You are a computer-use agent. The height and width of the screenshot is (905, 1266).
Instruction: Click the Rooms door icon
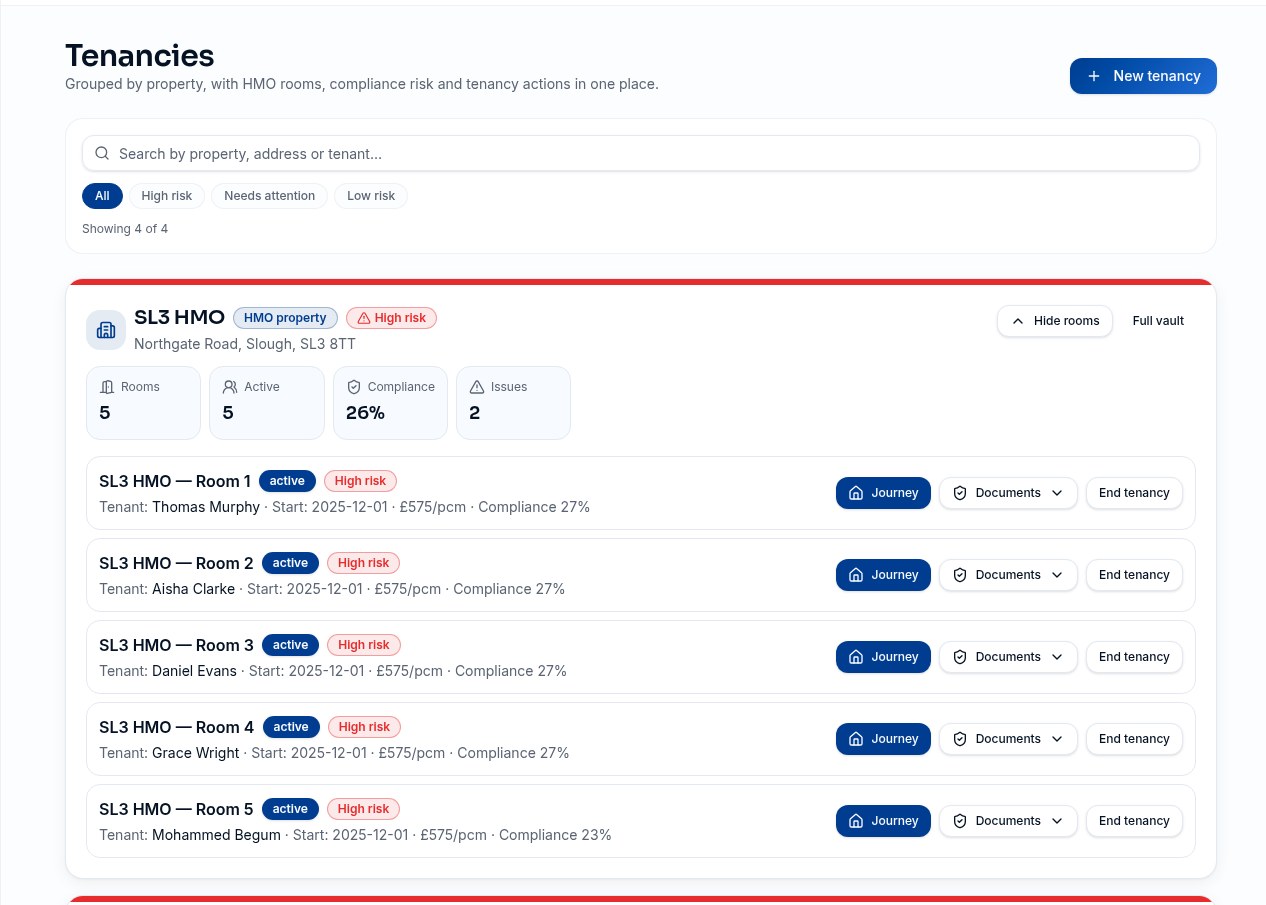(x=107, y=387)
